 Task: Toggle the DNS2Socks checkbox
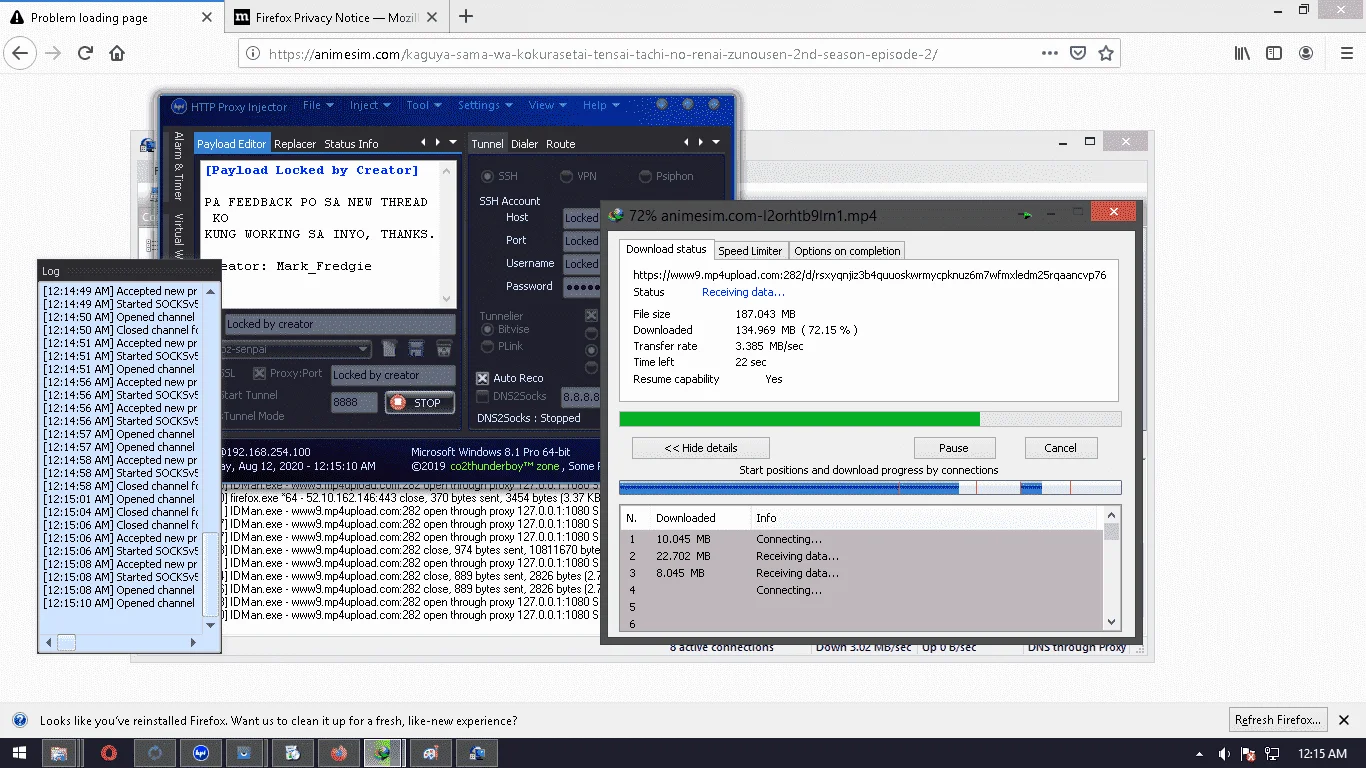click(483, 397)
